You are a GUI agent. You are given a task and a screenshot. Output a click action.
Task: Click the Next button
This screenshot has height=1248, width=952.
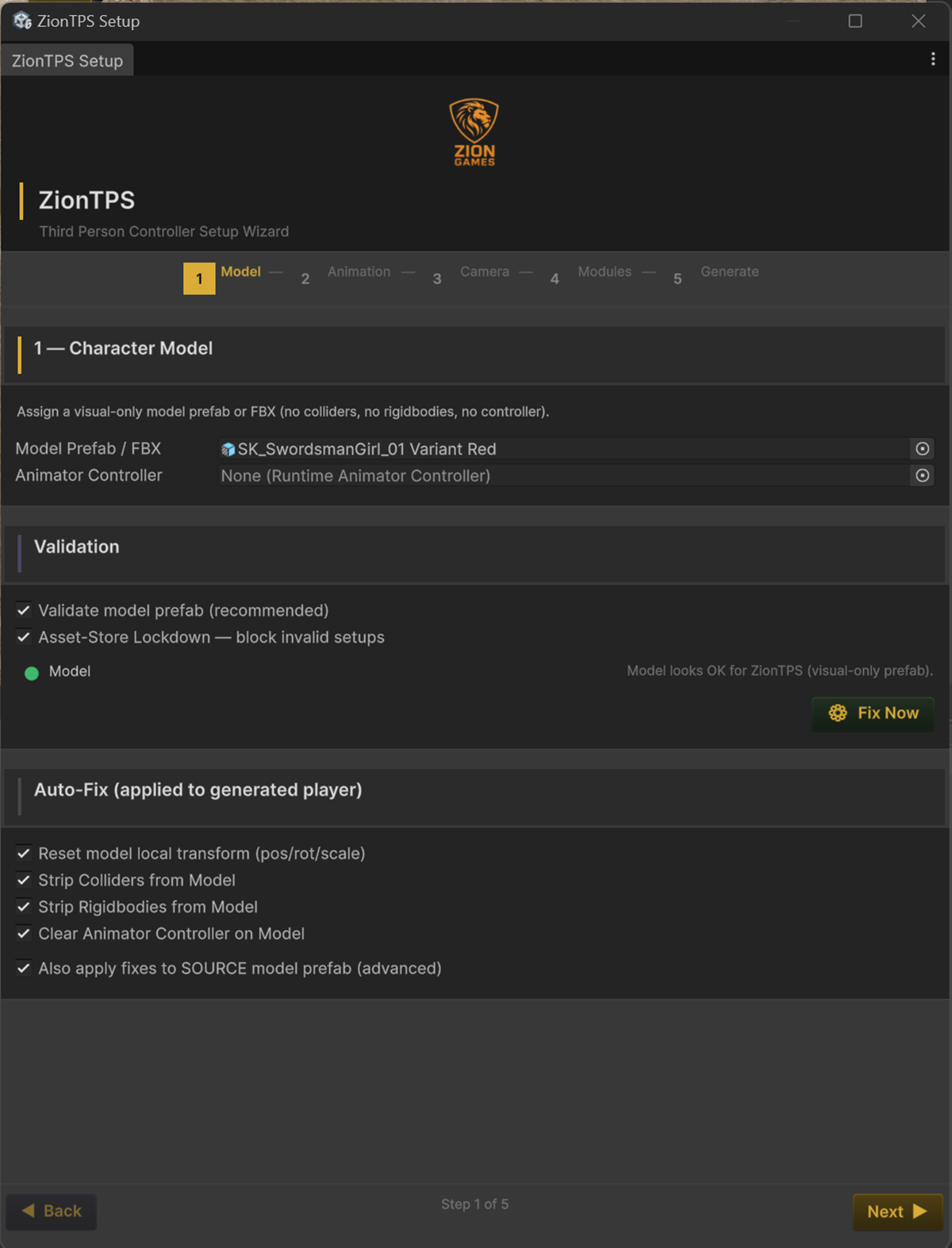(897, 1212)
